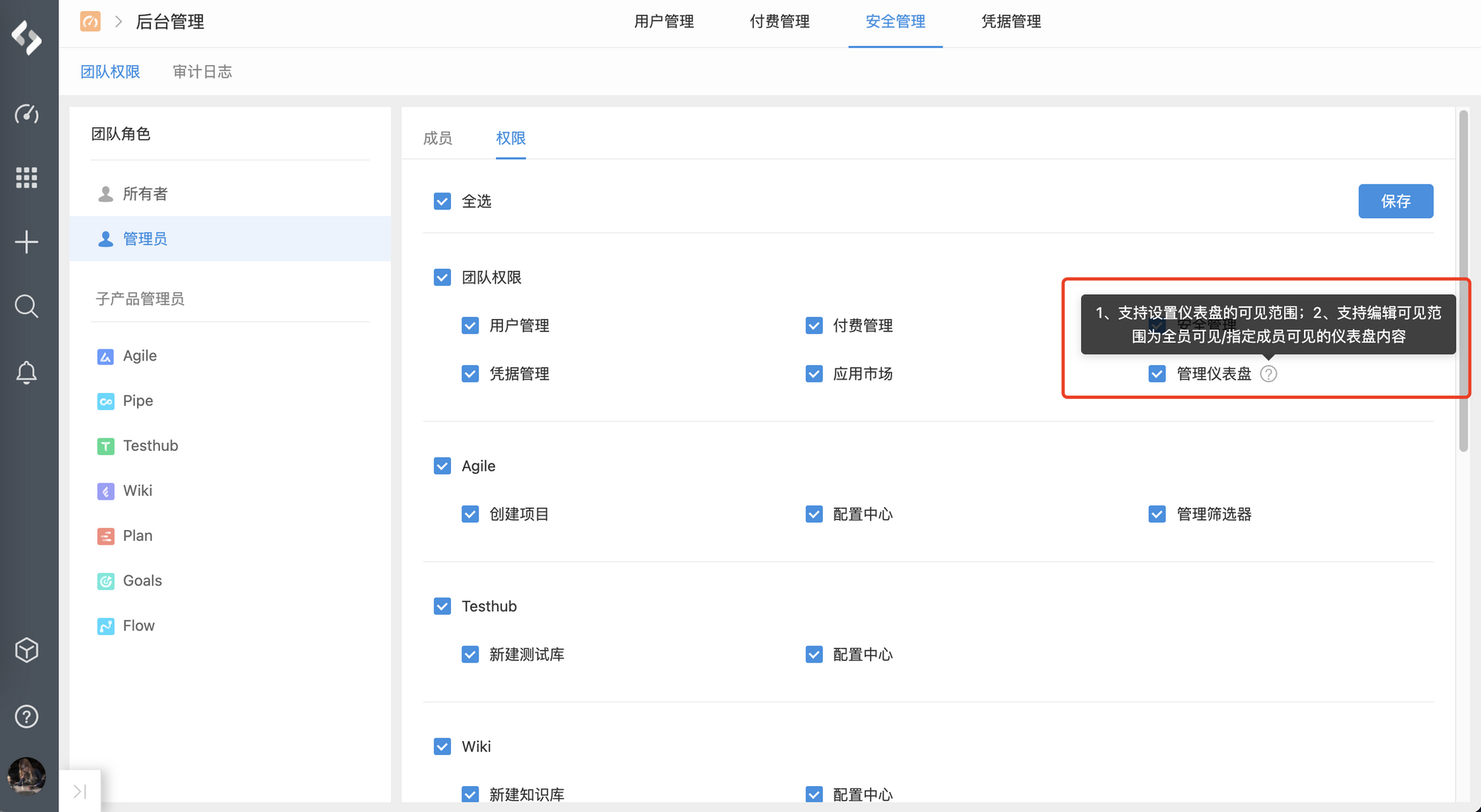Expand sidebar with the collapse arrow icon
1481x812 pixels.
[80, 791]
